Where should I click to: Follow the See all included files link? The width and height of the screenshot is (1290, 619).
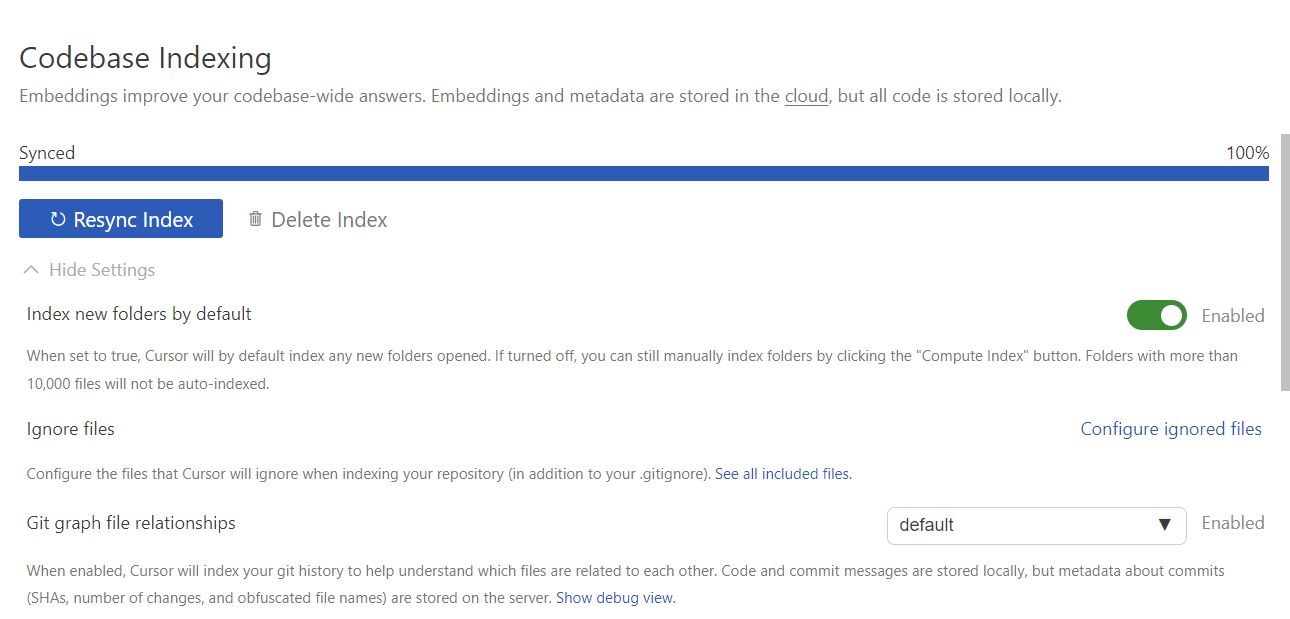coord(783,474)
